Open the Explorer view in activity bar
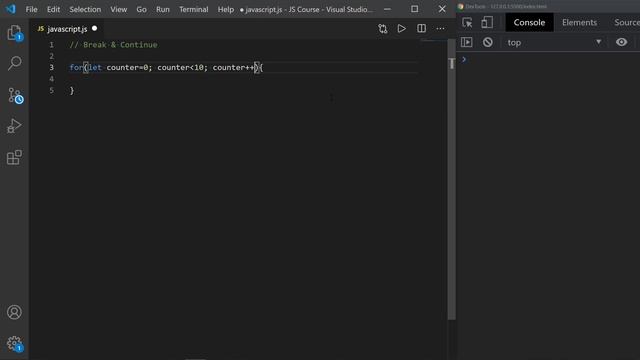This screenshot has width=640, height=360. point(14,33)
